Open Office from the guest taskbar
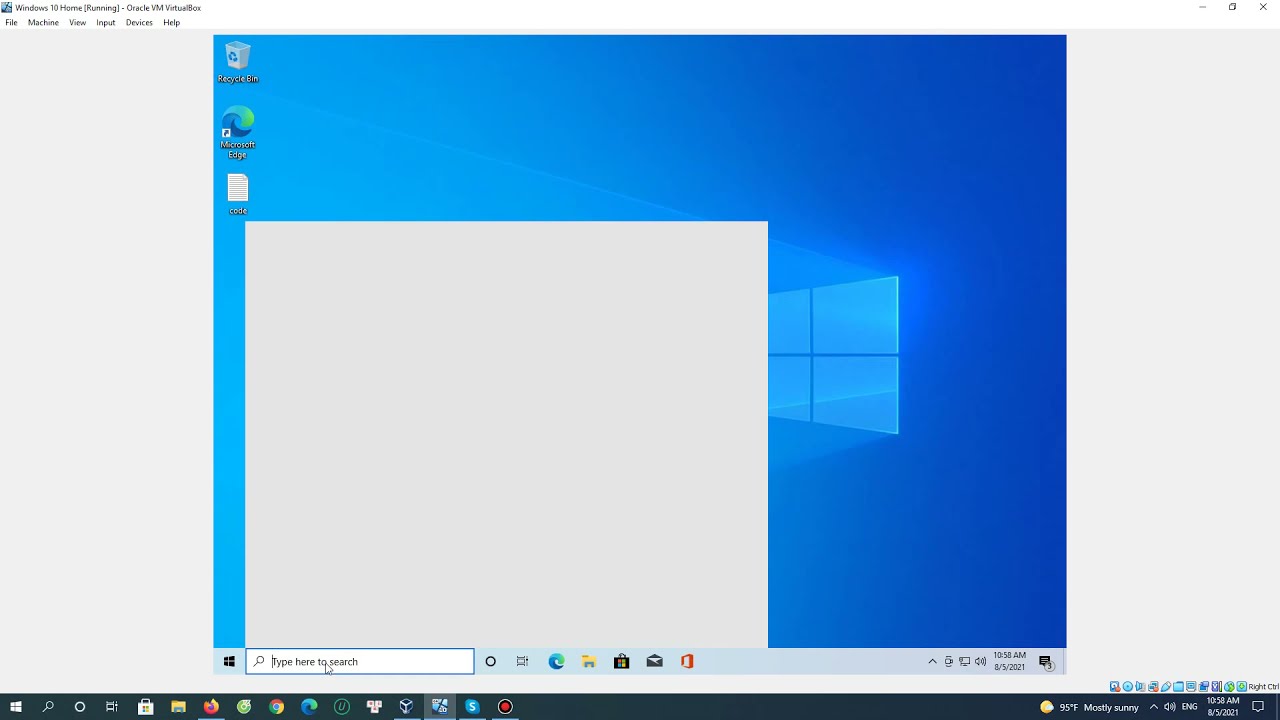This screenshot has height=720, width=1280. 687,661
